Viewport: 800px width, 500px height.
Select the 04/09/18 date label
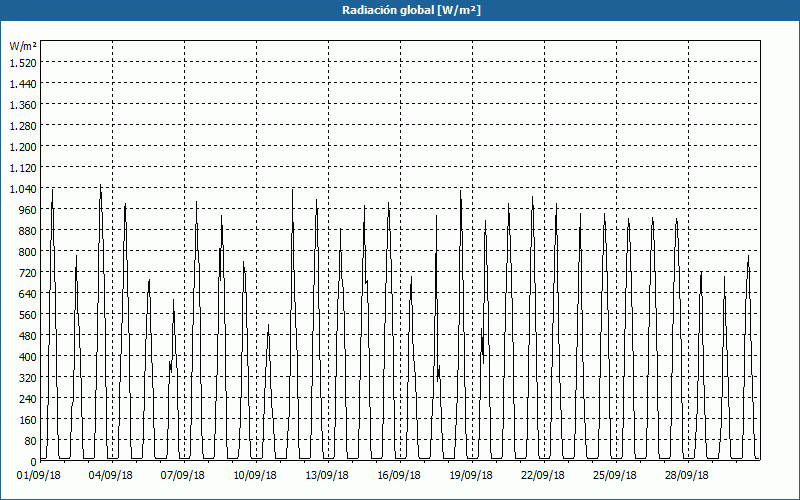[111, 476]
